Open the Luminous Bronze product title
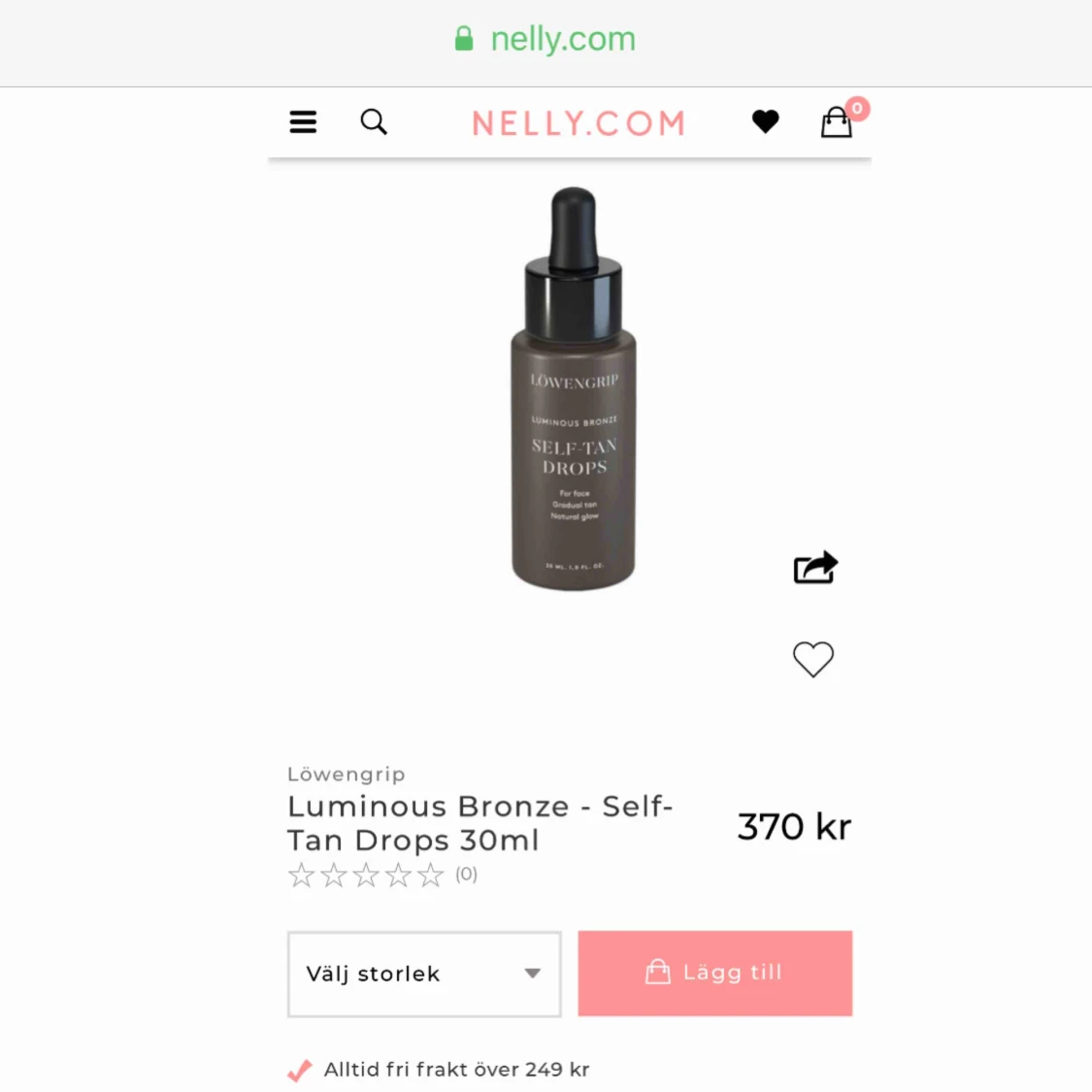The width and height of the screenshot is (1092, 1092). pos(480,823)
